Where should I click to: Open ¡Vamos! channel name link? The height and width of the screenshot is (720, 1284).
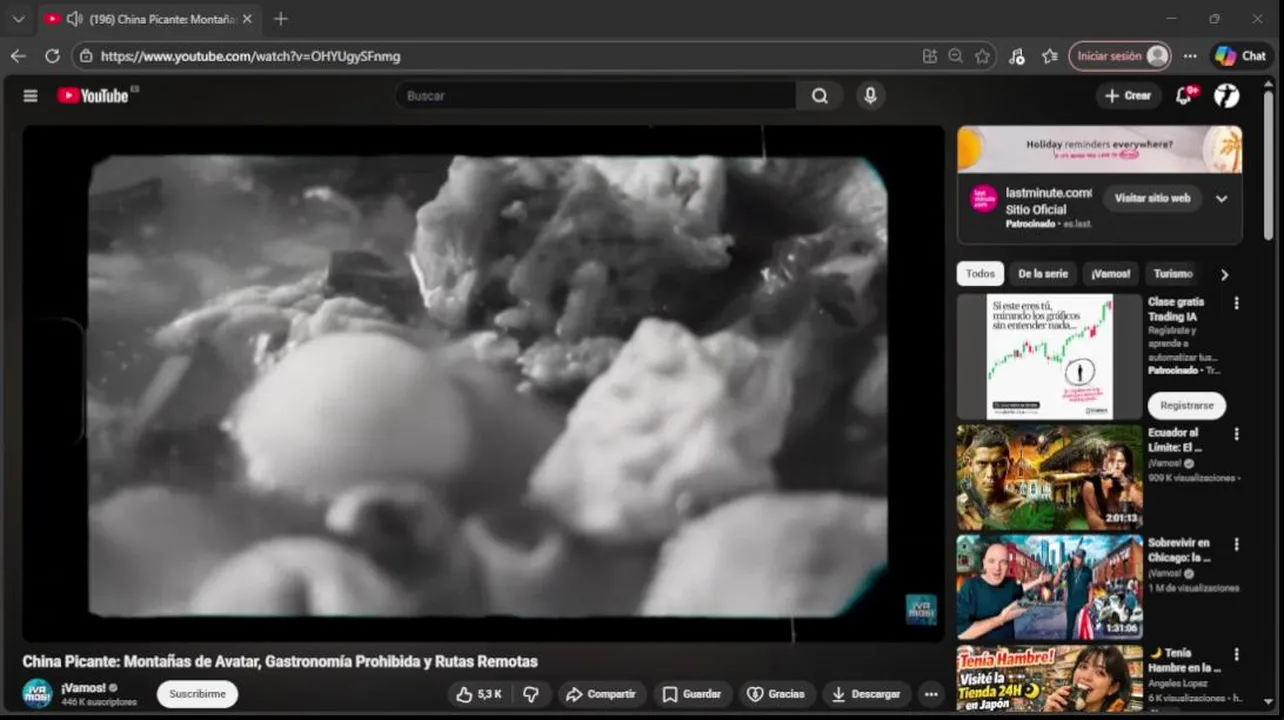point(83,688)
